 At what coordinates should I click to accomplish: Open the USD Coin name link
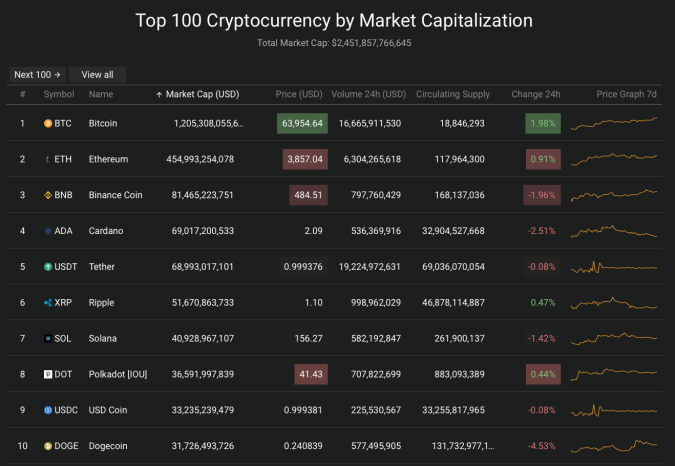coord(108,410)
